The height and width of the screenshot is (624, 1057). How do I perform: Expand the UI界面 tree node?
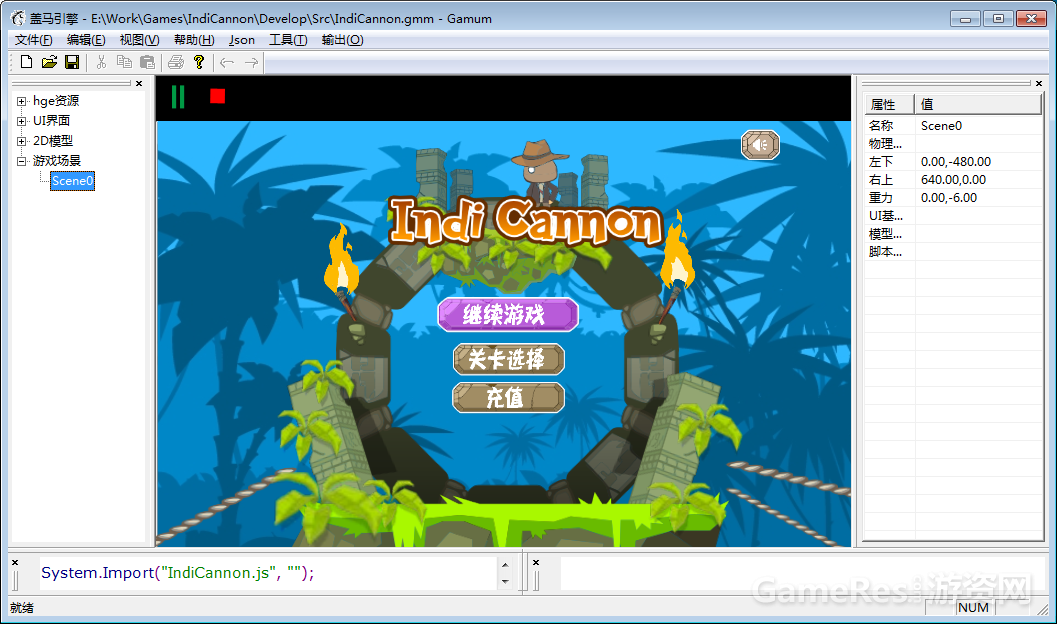(x=22, y=121)
